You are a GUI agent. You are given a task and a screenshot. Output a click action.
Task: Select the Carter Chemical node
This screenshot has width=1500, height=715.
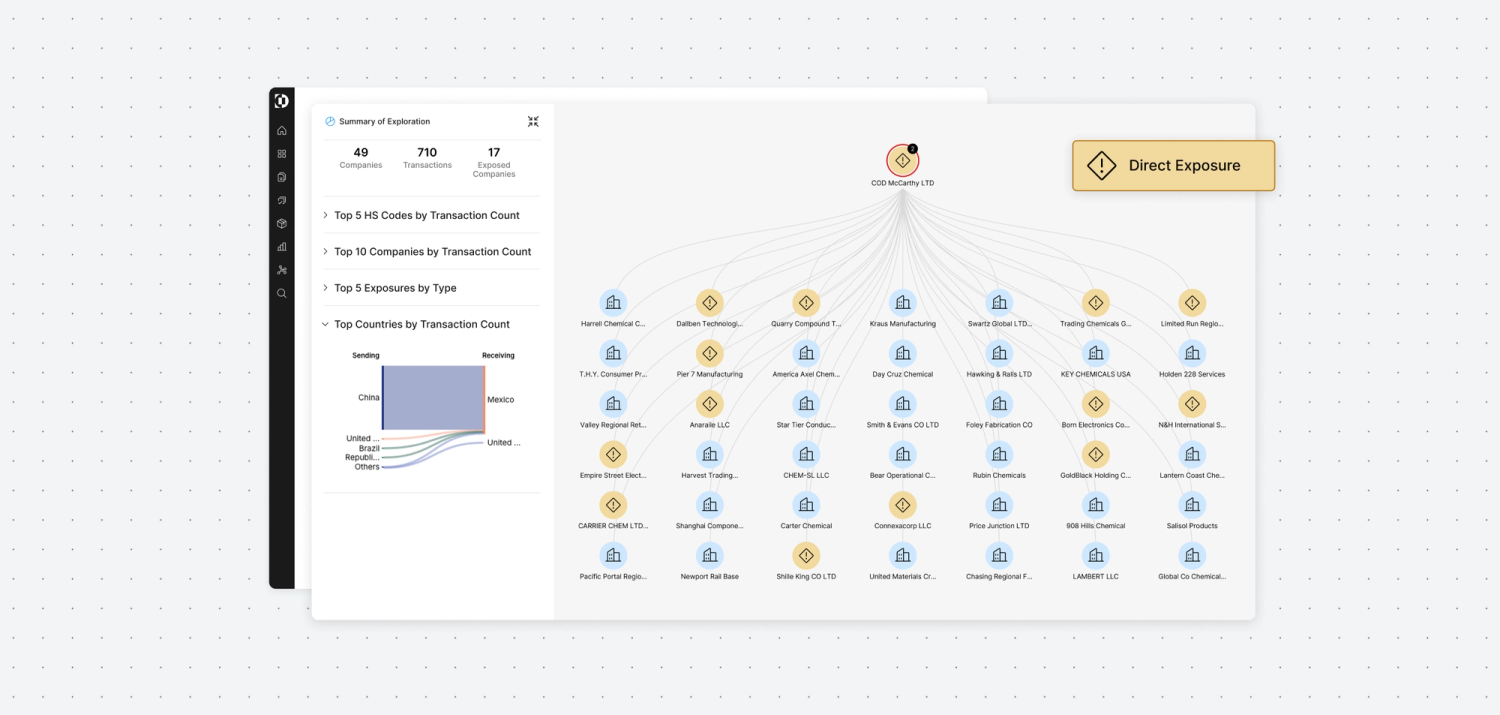[x=806, y=505]
